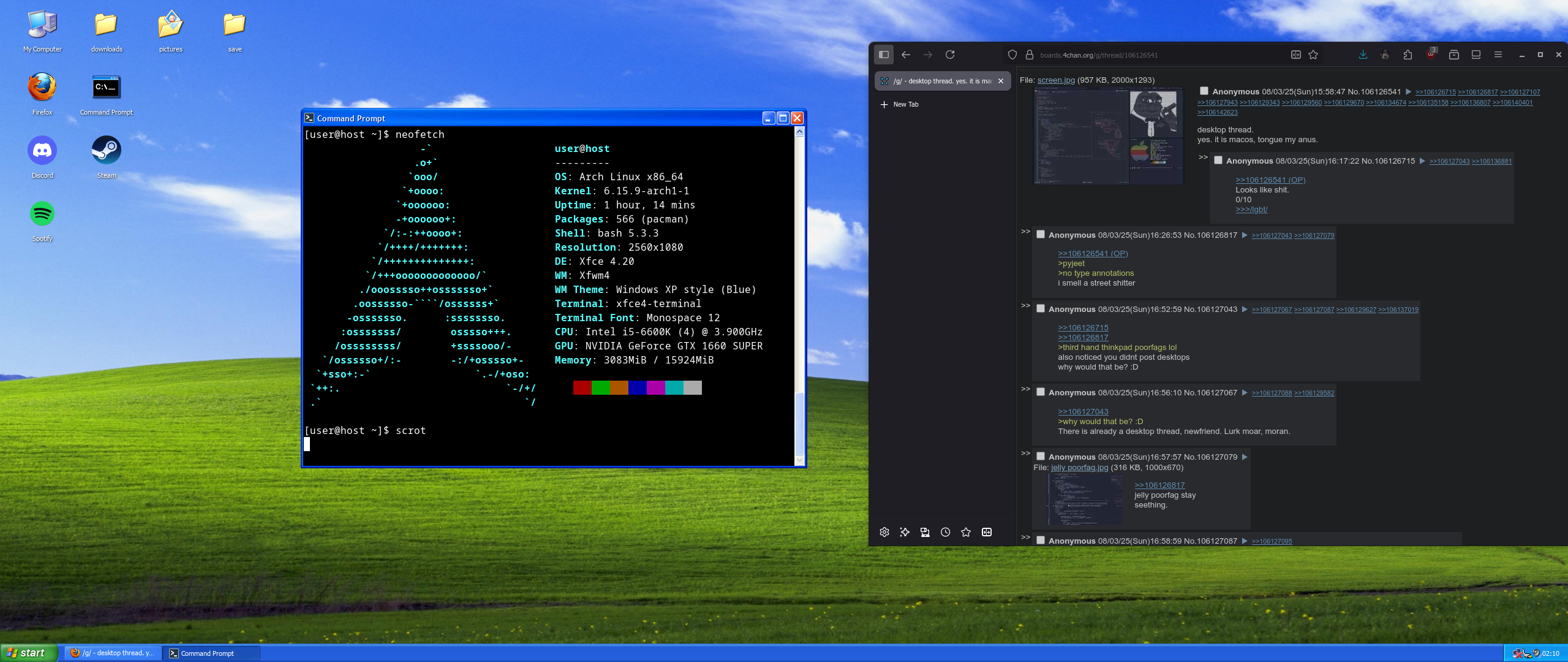Screen dimensions: 1568x662
Task: Open sidebar settings gear in Firefox
Action: [884, 532]
